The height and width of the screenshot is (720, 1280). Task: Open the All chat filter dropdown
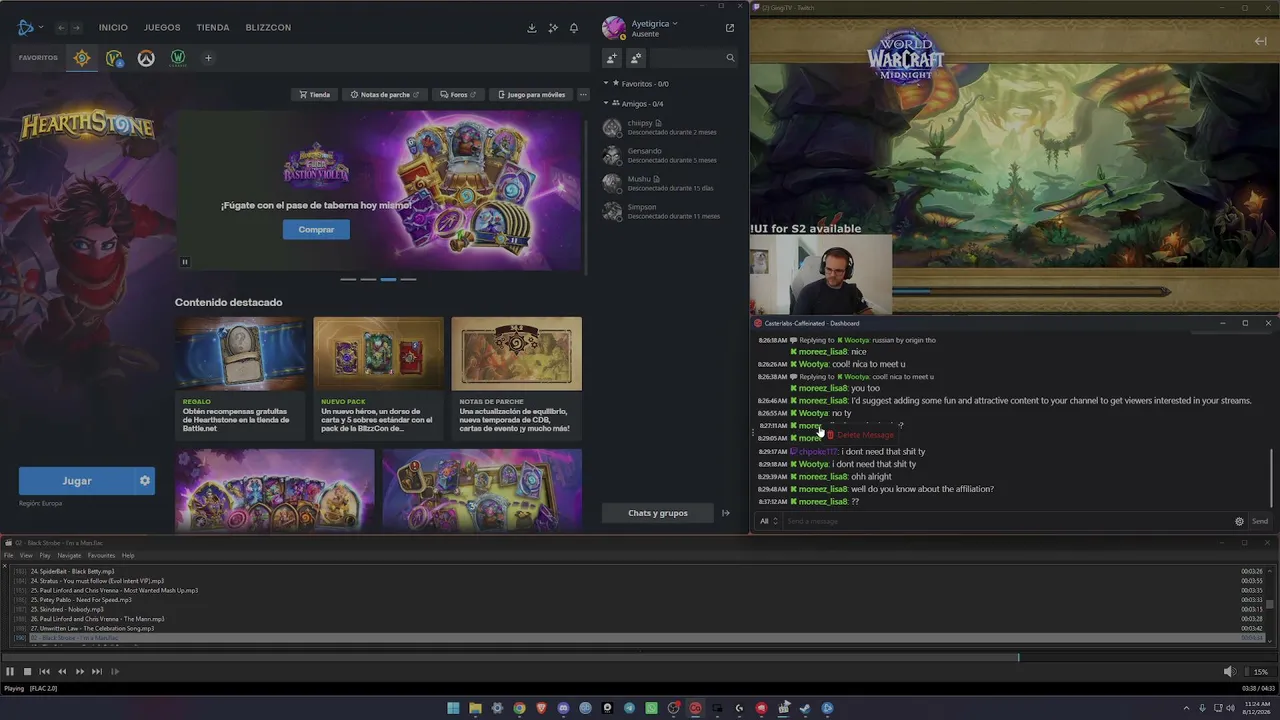click(x=768, y=521)
